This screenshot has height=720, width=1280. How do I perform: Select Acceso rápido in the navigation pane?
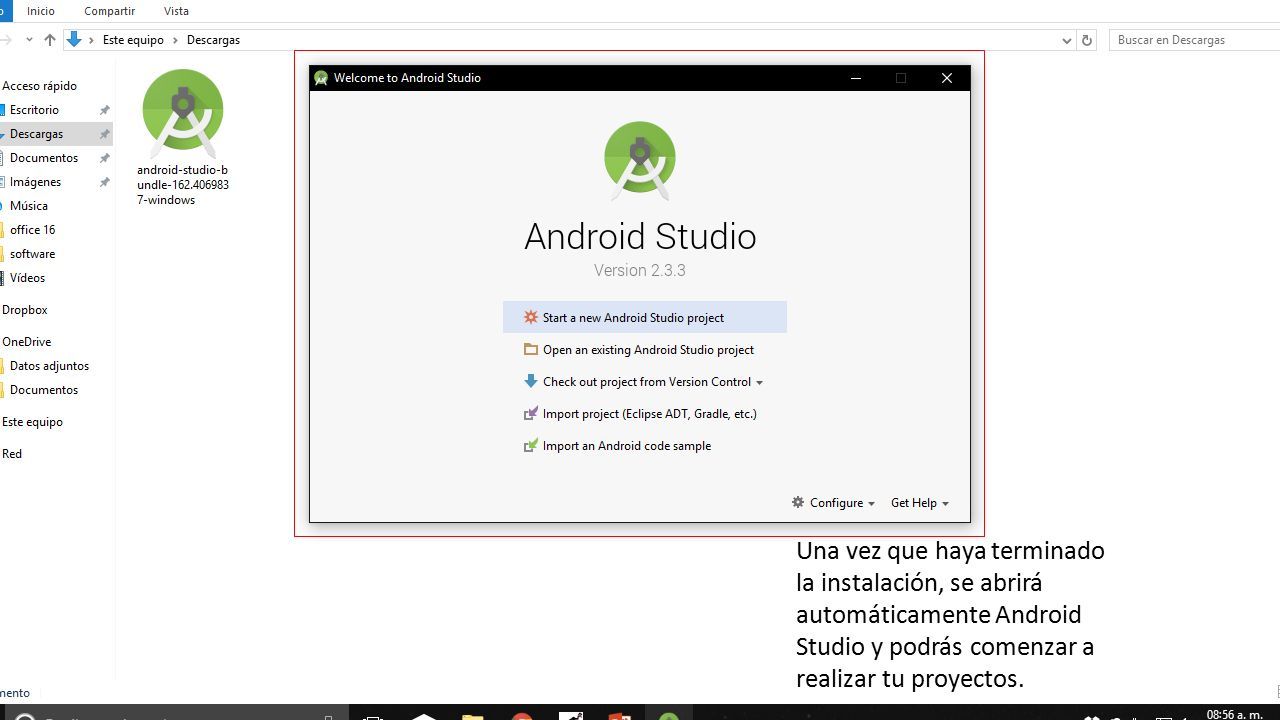[x=39, y=86]
